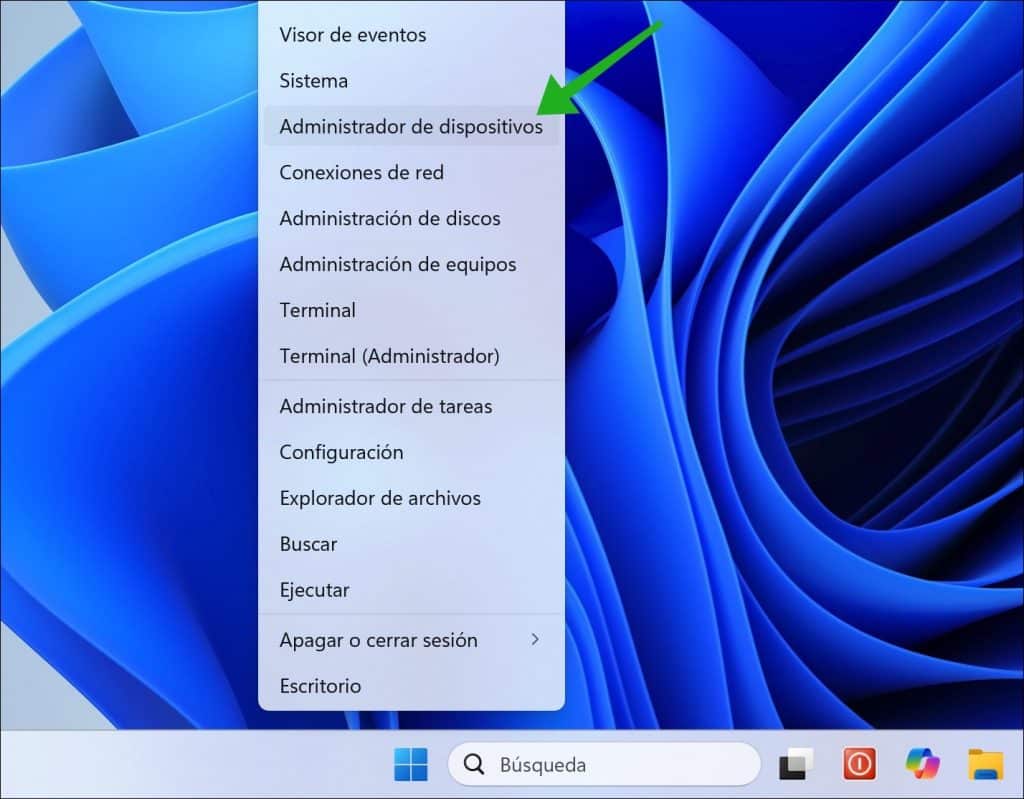The width and height of the screenshot is (1024, 799).
Task: Open Configuración settings entry
Action: [x=411, y=452]
